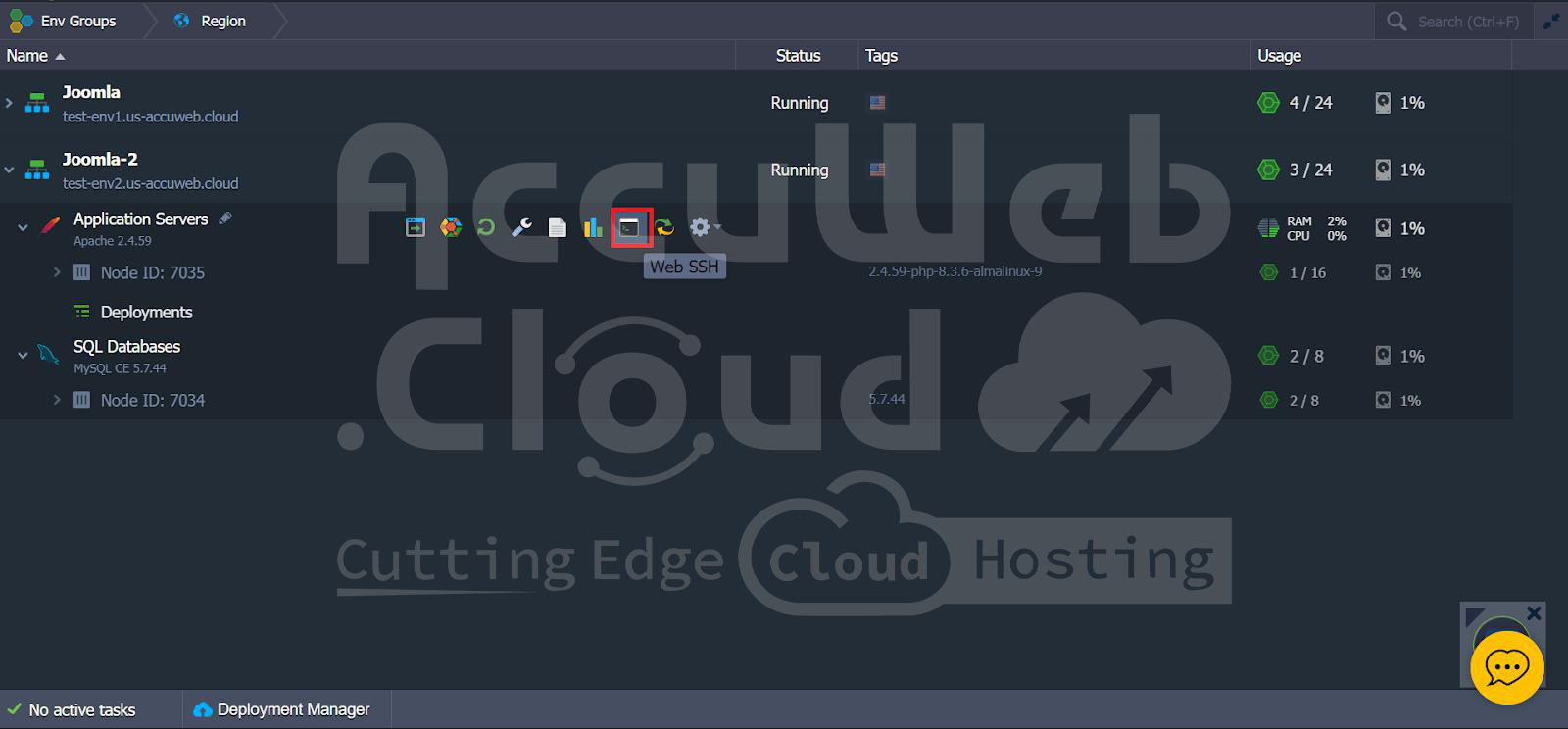
Task: Open the Log file icon
Action: coord(557,228)
